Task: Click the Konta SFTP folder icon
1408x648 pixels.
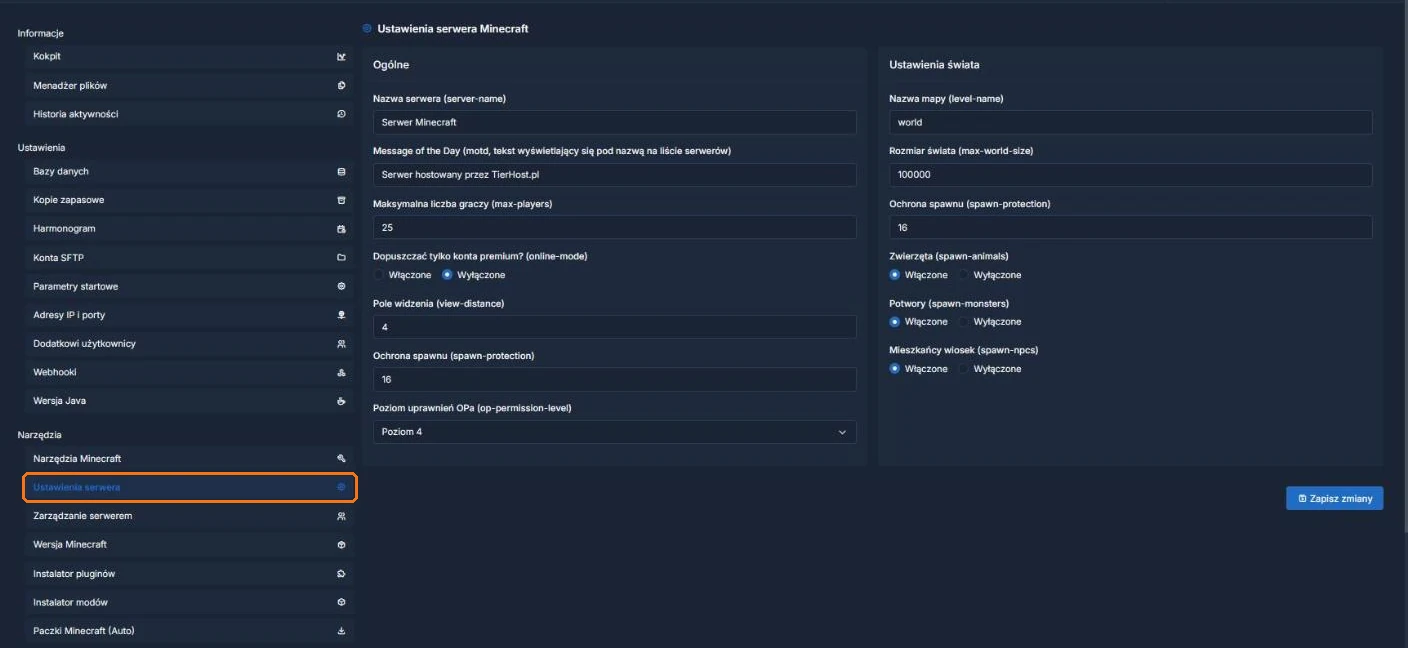Action: [341, 258]
